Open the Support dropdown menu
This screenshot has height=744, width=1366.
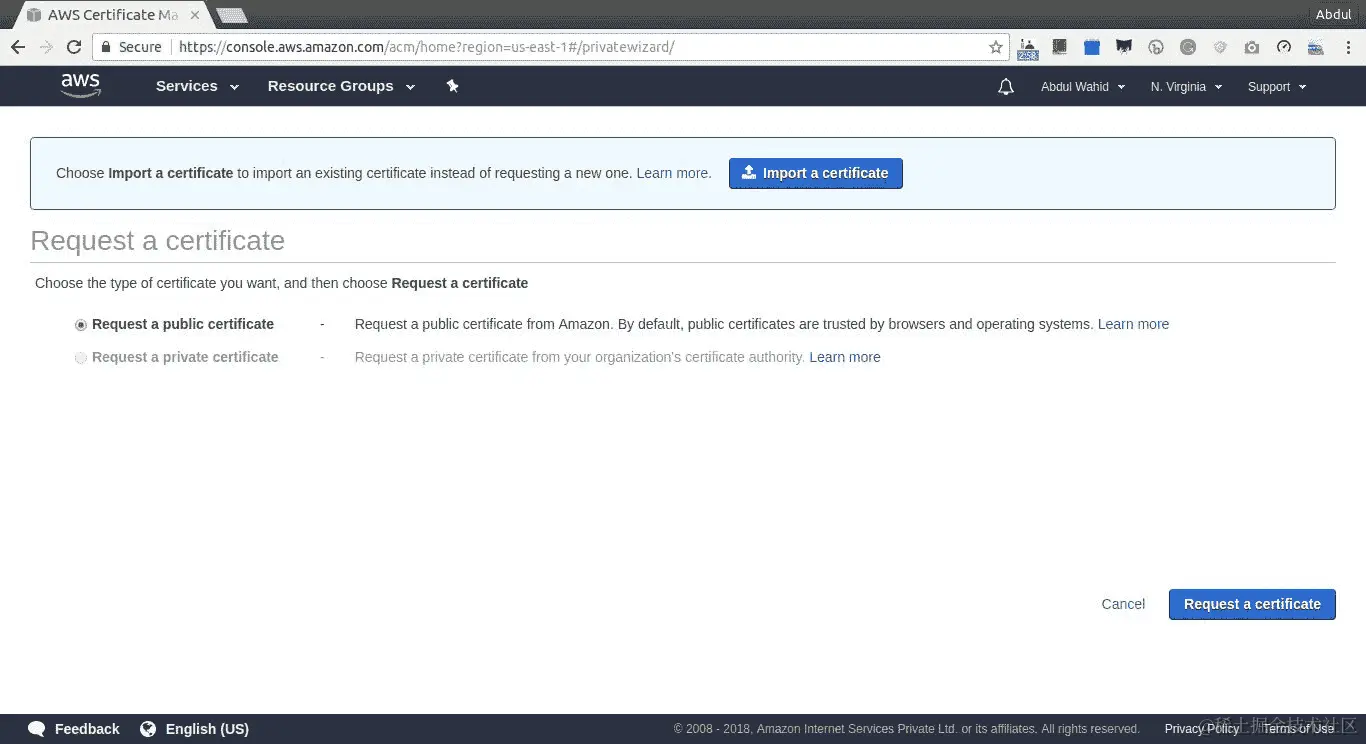1277,87
